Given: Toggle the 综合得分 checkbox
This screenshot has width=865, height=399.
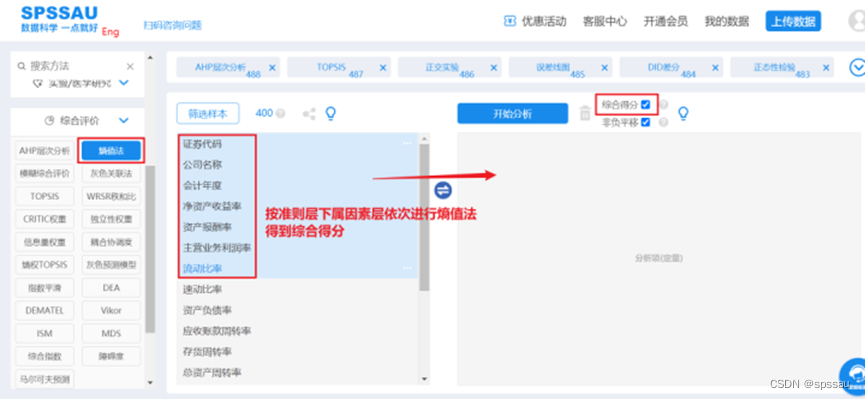Looking at the screenshot, I should [645, 104].
